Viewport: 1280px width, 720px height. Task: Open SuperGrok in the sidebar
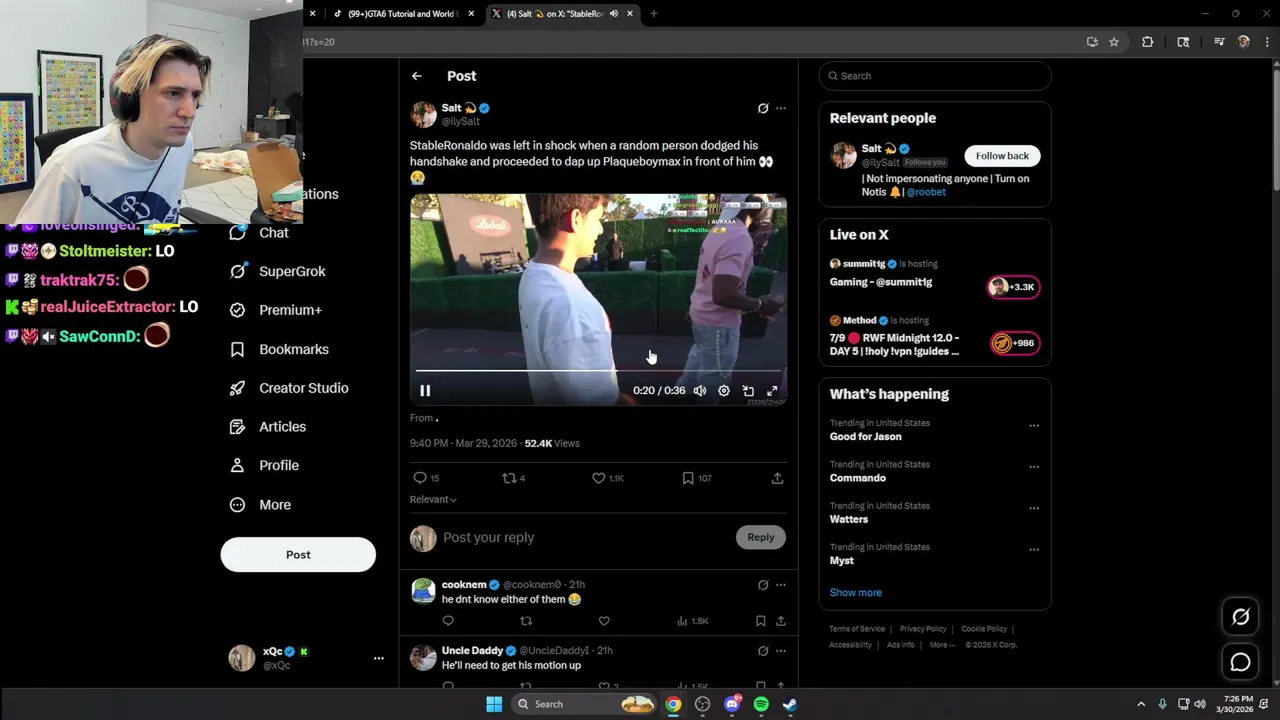pos(277,271)
